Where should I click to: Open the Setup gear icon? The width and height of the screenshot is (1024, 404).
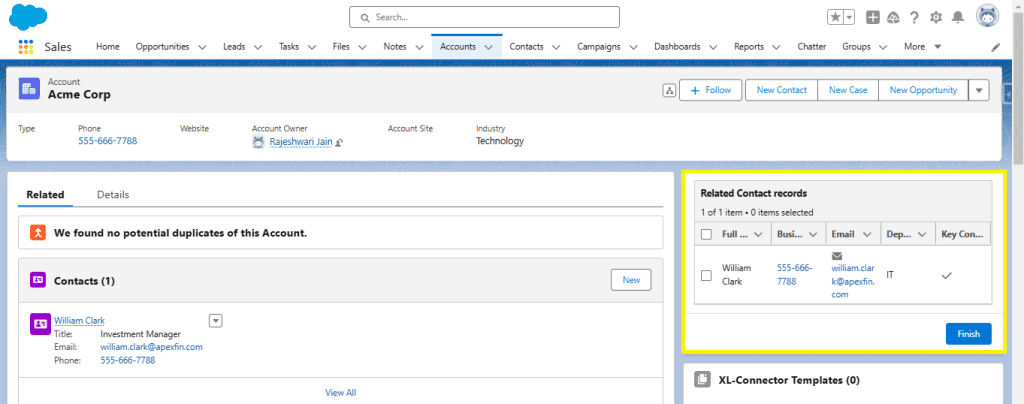click(x=936, y=18)
